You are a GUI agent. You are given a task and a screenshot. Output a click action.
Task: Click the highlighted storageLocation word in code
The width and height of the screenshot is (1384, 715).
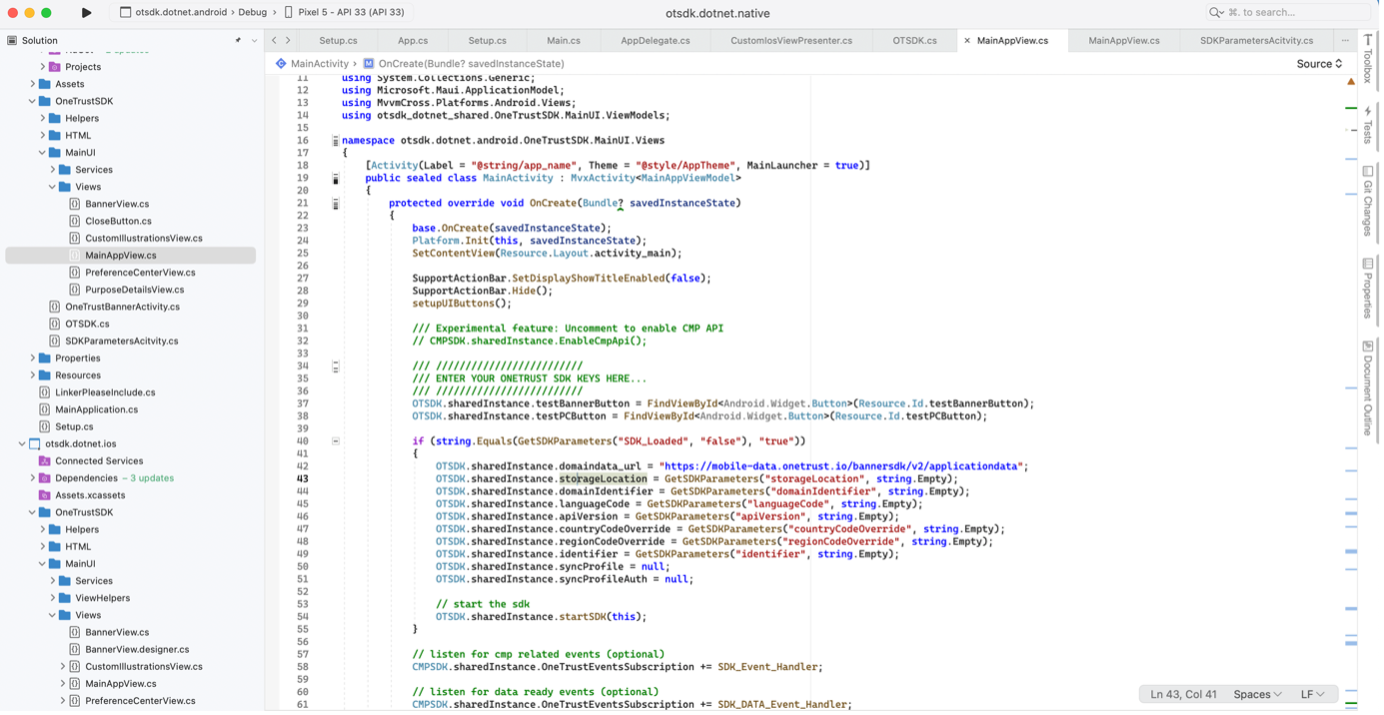(603, 479)
